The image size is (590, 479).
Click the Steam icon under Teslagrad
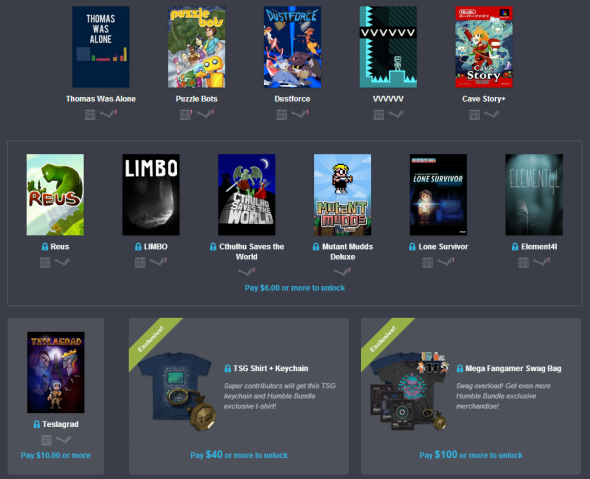[64, 439]
